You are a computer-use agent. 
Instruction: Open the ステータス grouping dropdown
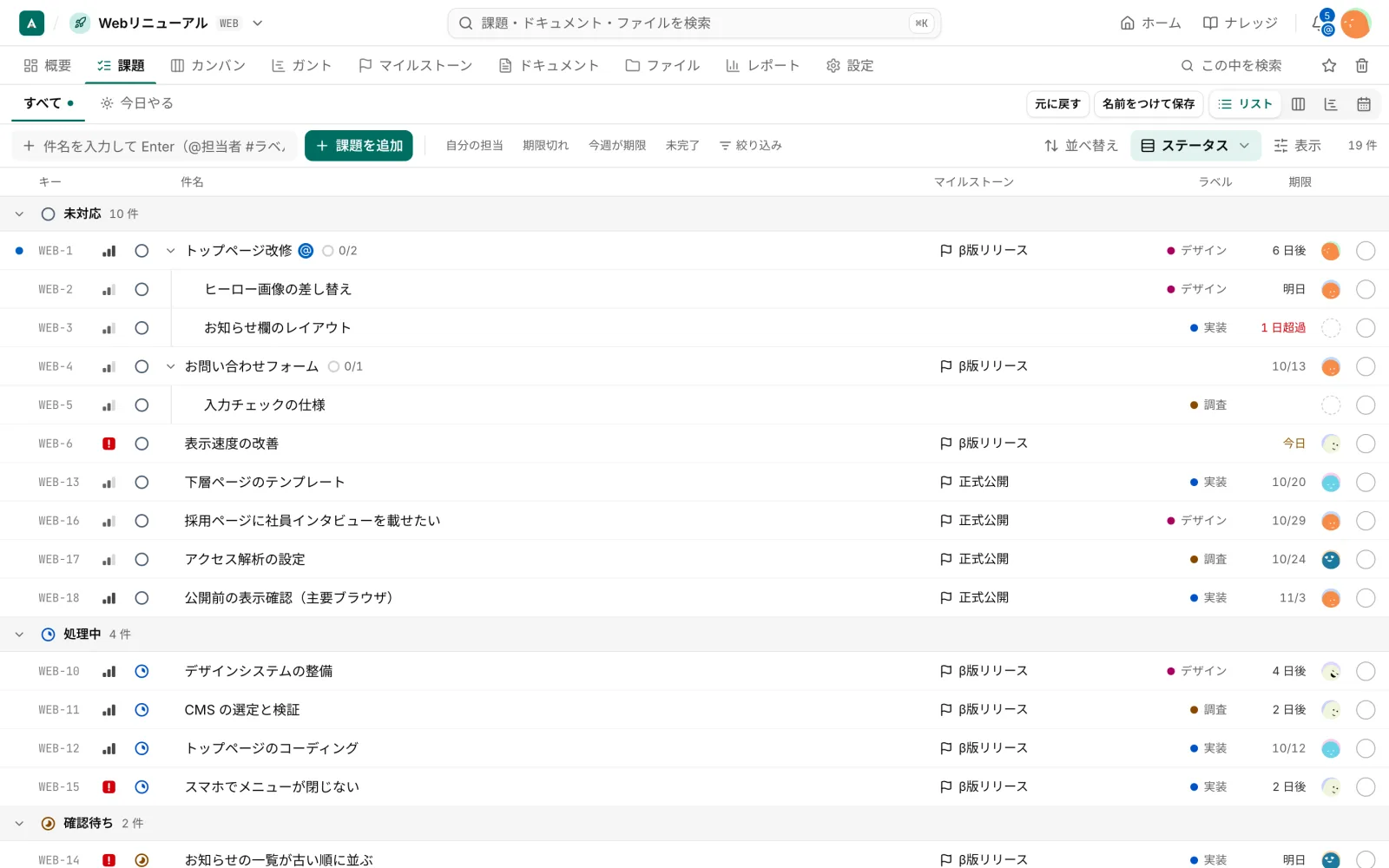tap(1195, 146)
